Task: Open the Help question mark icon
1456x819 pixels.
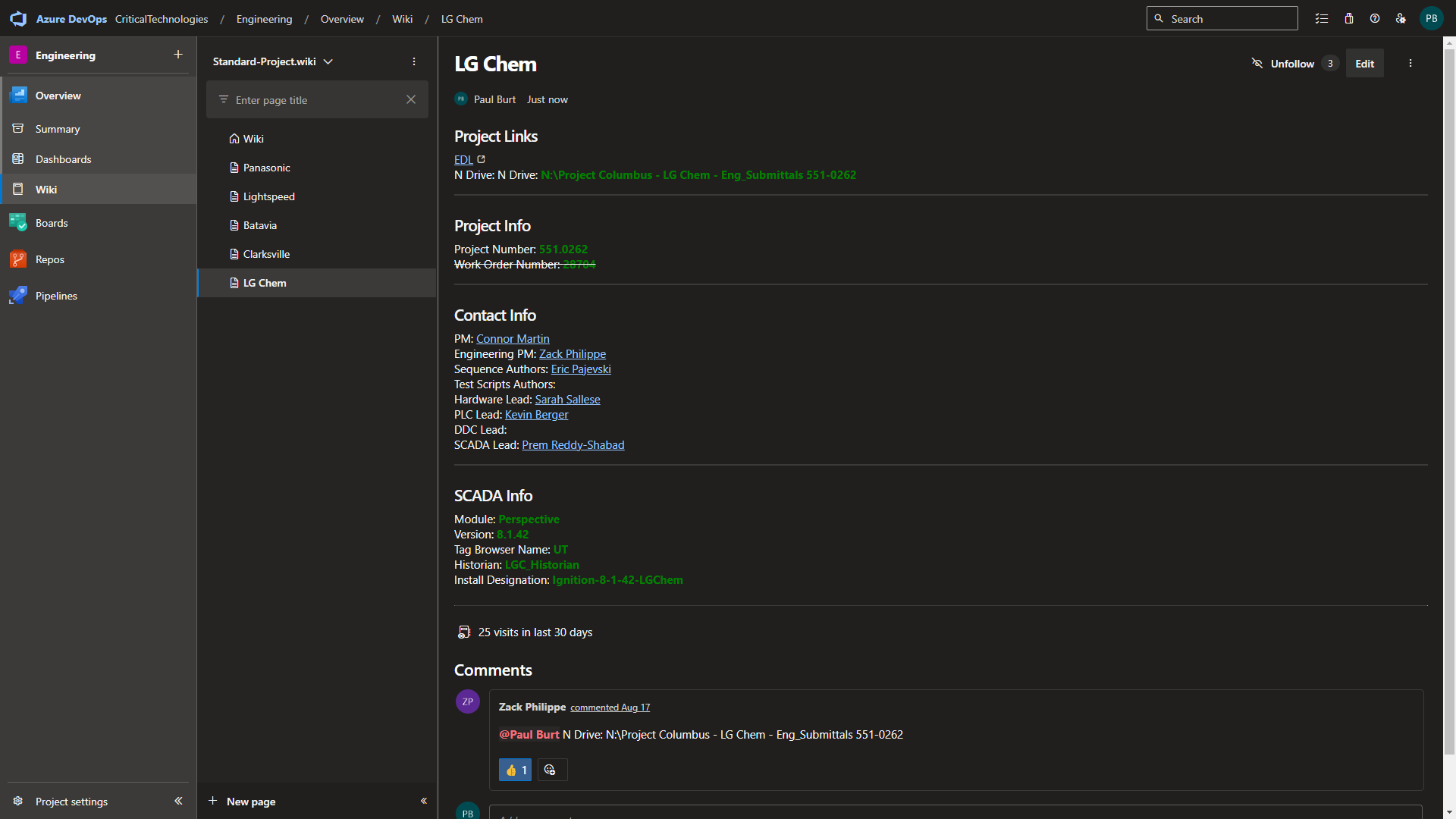Action: [1375, 19]
